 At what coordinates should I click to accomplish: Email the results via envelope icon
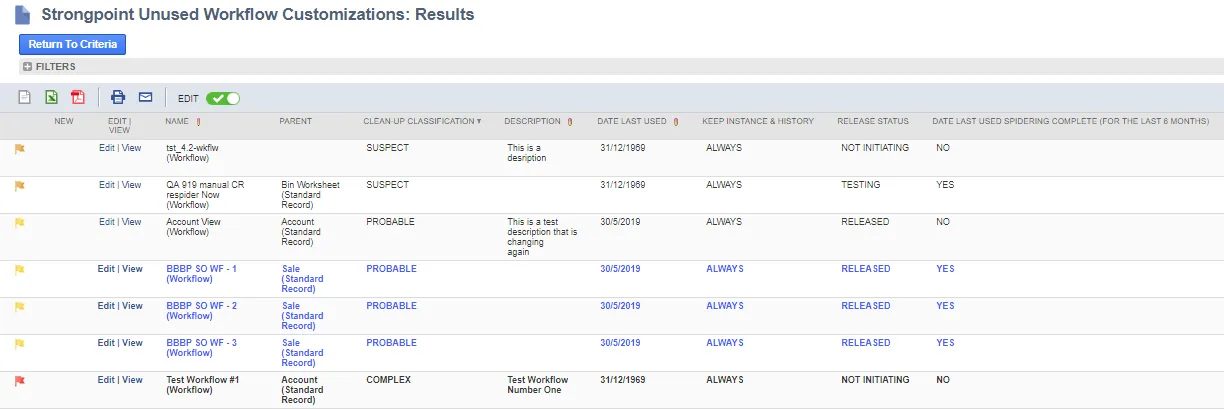145,97
